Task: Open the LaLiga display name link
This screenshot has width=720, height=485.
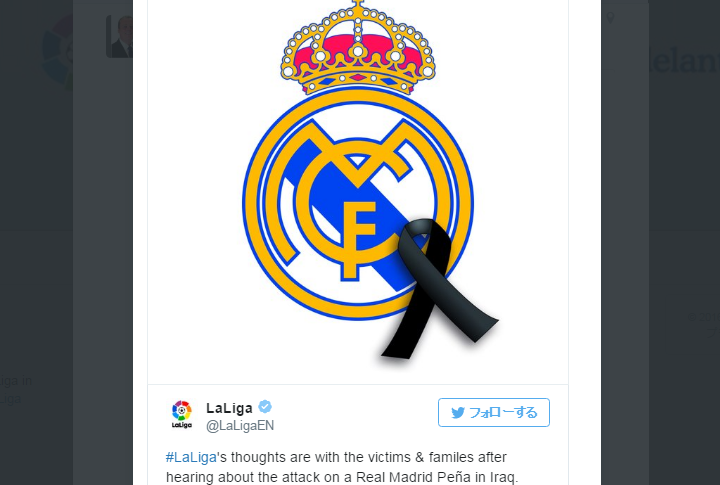Action: 229,408
